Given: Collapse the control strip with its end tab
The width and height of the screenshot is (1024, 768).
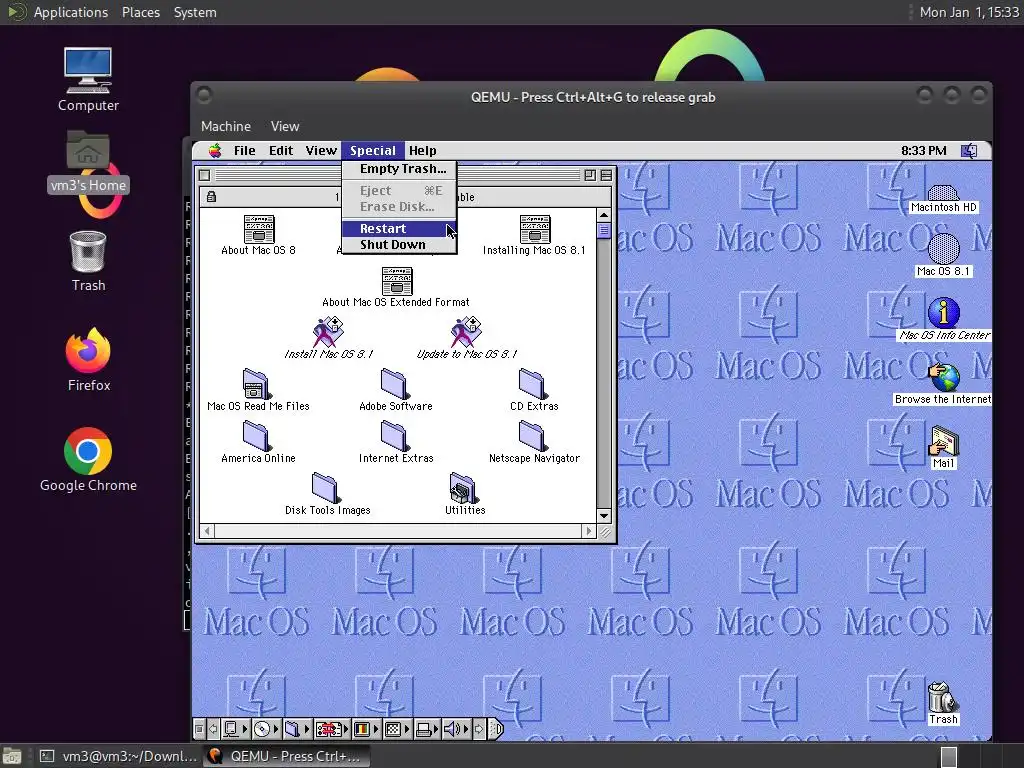Looking at the screenshot, I should tap(497, 729).
